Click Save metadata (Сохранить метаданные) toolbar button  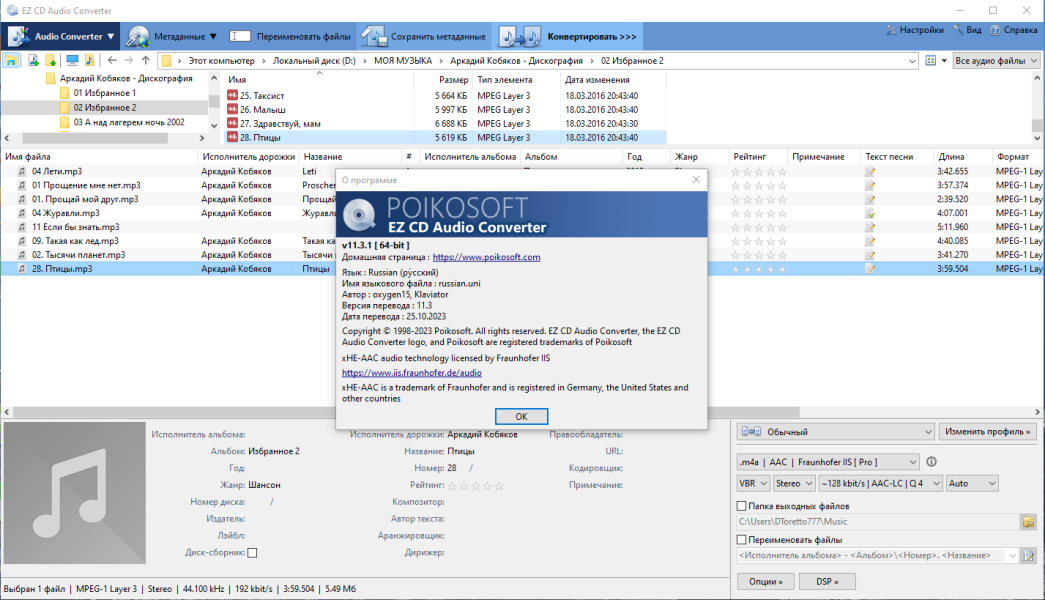pyautogui.click(x=424, y=37)
